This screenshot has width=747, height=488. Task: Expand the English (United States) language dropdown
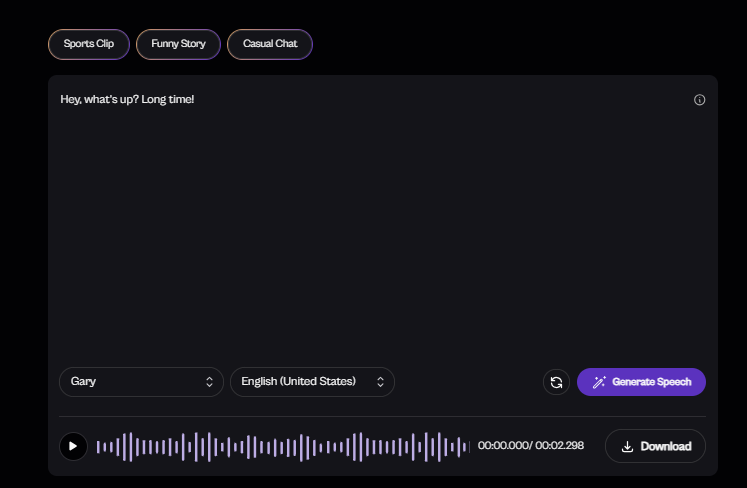[x=312, y=382]
